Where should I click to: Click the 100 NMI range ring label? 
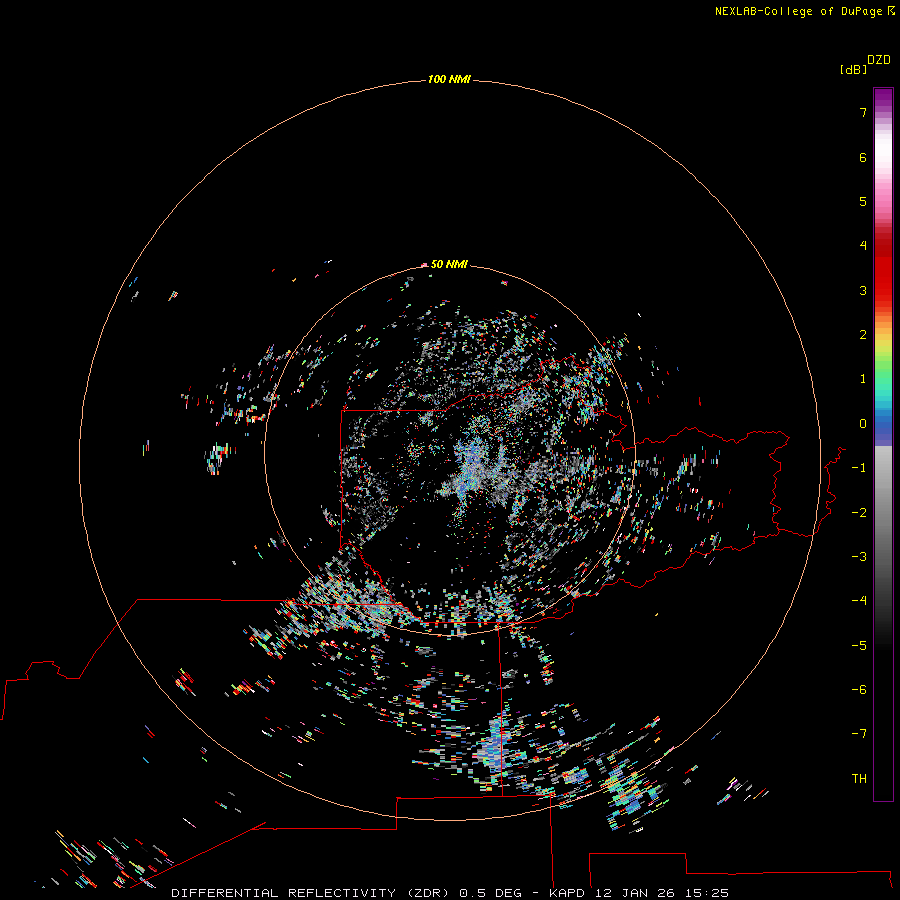[x=449, y=79]
